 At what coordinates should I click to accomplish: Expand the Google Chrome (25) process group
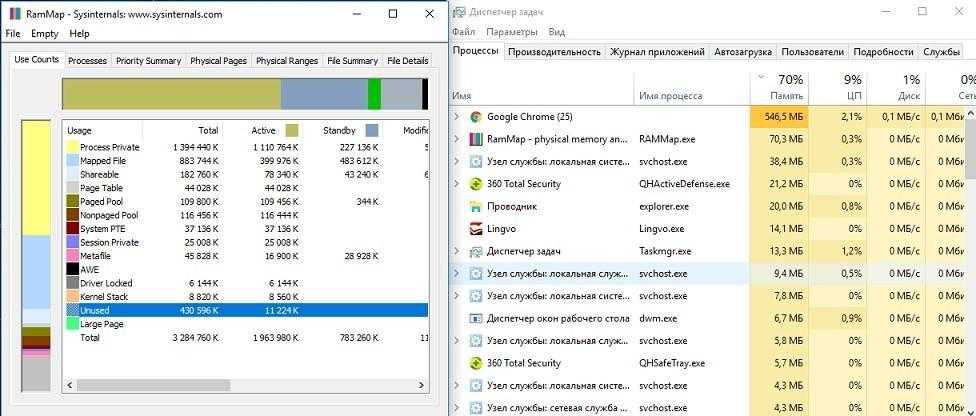point(457,118)
